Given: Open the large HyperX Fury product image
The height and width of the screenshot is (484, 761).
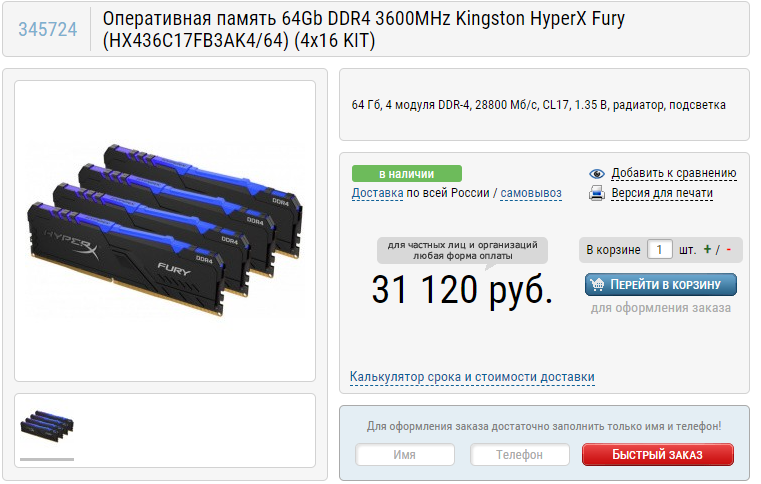Looking at the screenshot, I should (x=165, y=231).
